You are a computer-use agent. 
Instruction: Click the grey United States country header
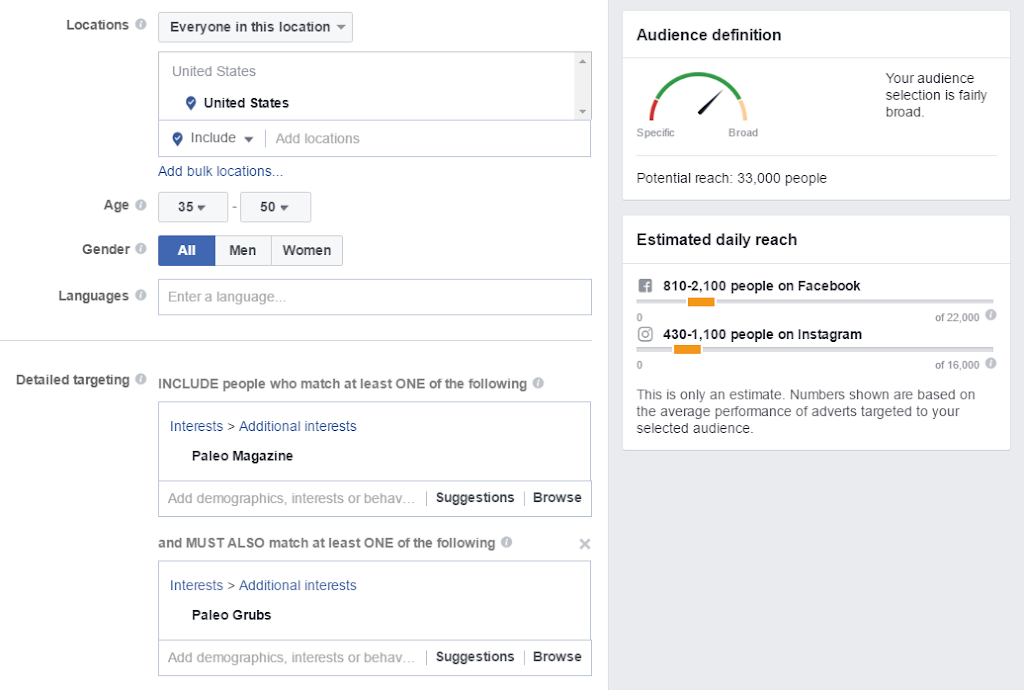tap(214, 71)
